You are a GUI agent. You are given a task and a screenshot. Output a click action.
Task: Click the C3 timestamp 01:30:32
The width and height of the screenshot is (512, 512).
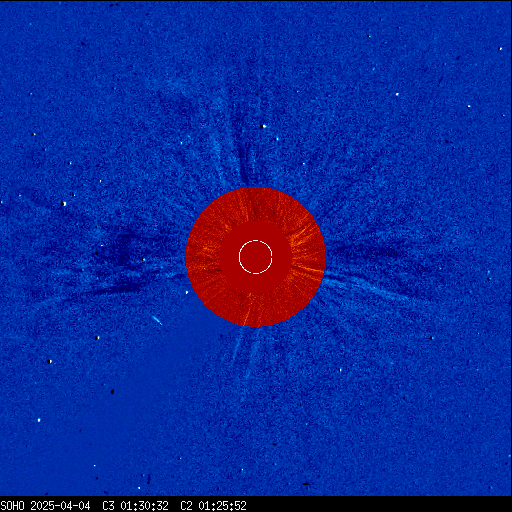click(x=144, y=506)
